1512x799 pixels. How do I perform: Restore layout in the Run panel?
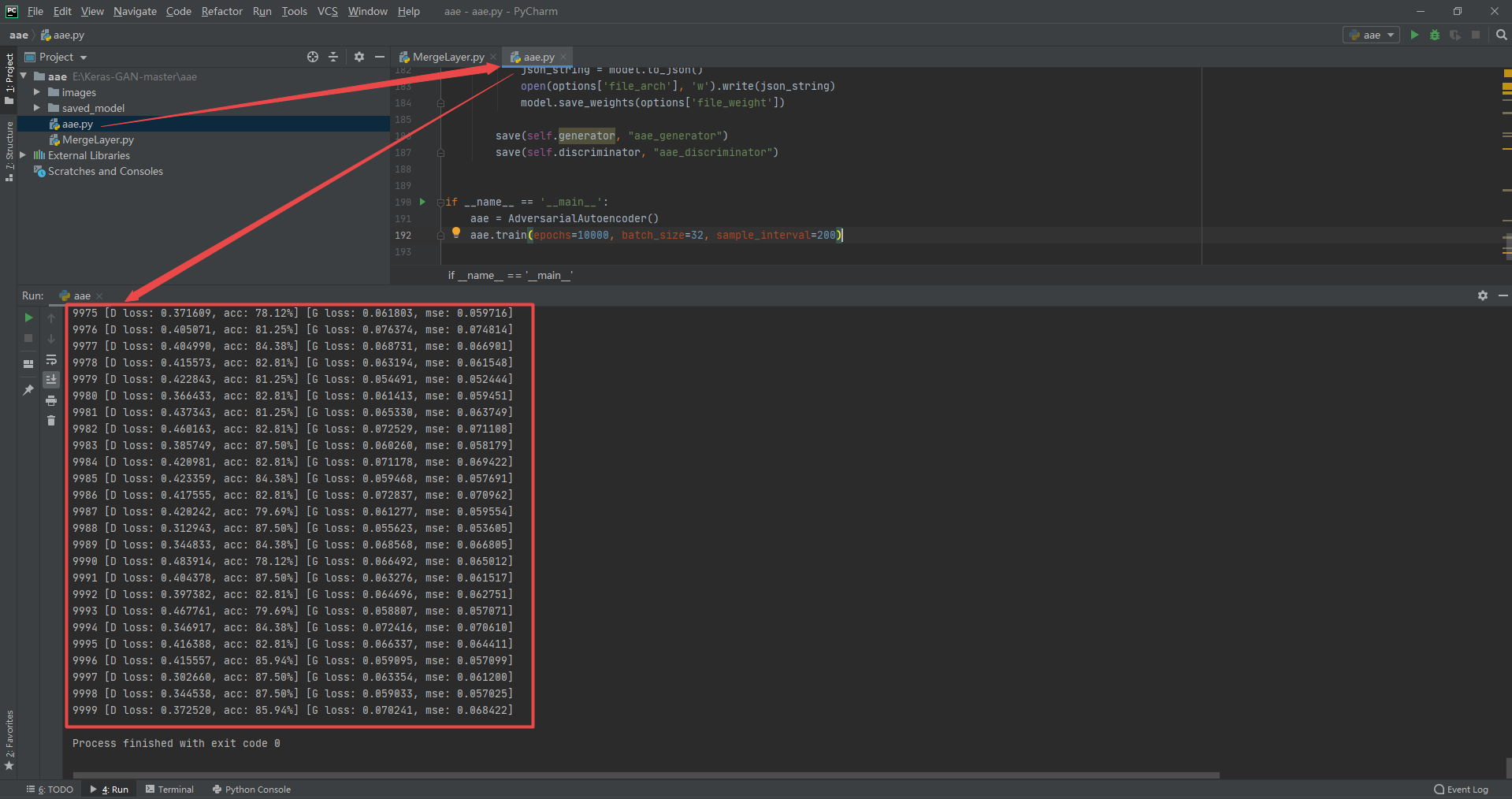coord(28,364)
